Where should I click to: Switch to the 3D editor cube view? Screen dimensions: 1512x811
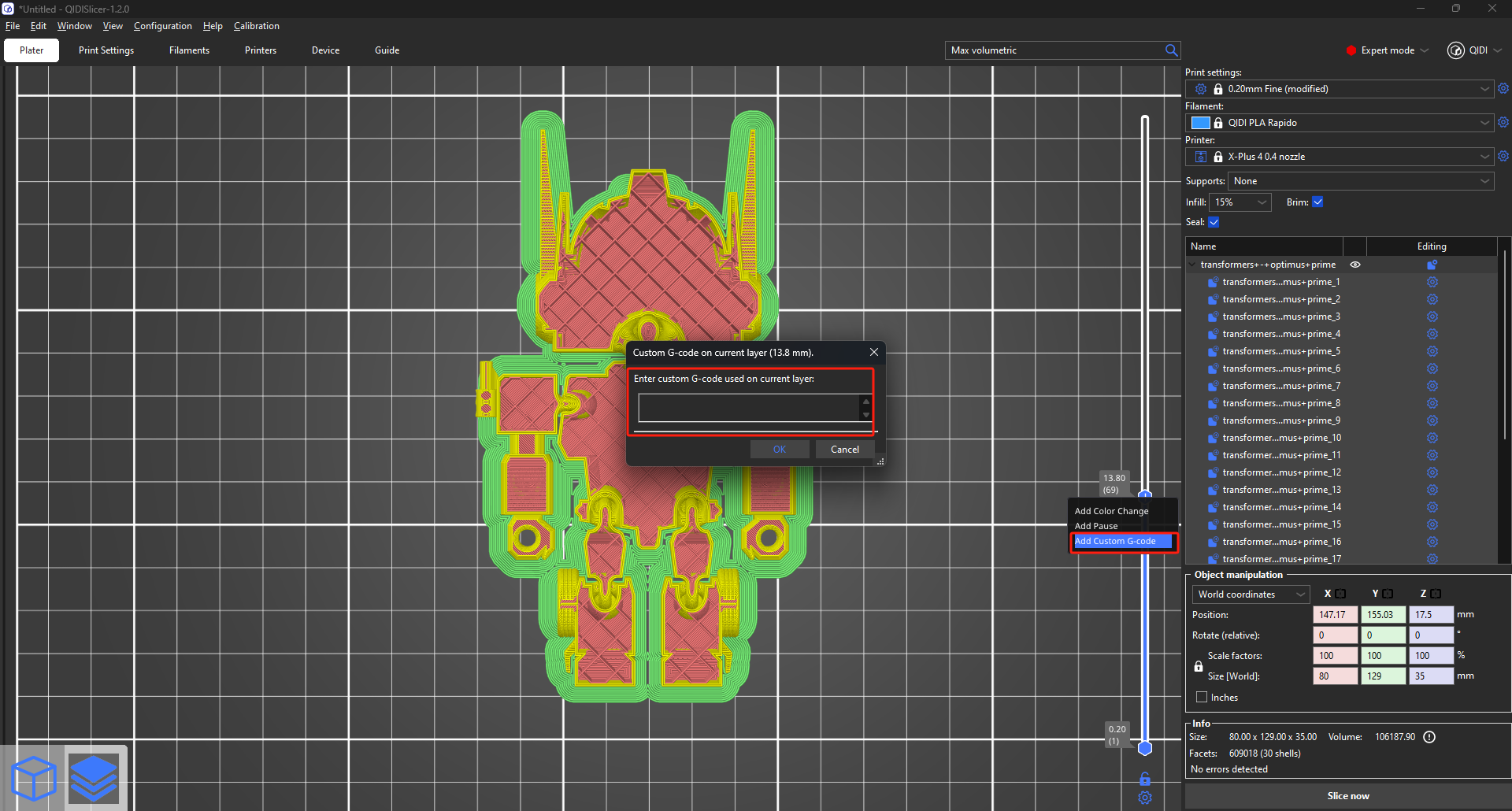point(33,778)
